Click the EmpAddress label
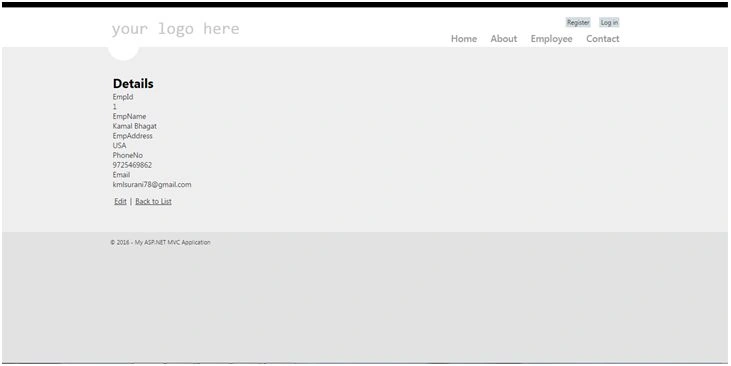The height and width of the screenshot is (366, 731). (132, 136)
